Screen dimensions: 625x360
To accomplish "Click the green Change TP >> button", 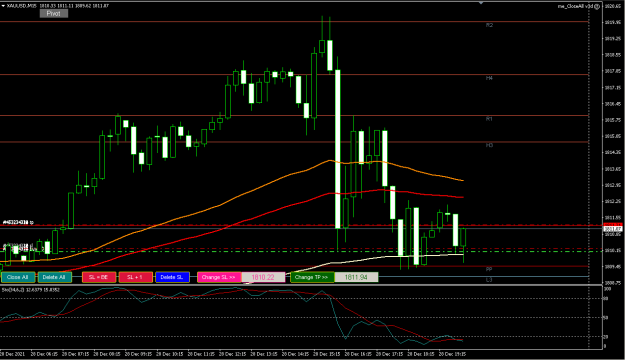I will click(x=312, y=277).
